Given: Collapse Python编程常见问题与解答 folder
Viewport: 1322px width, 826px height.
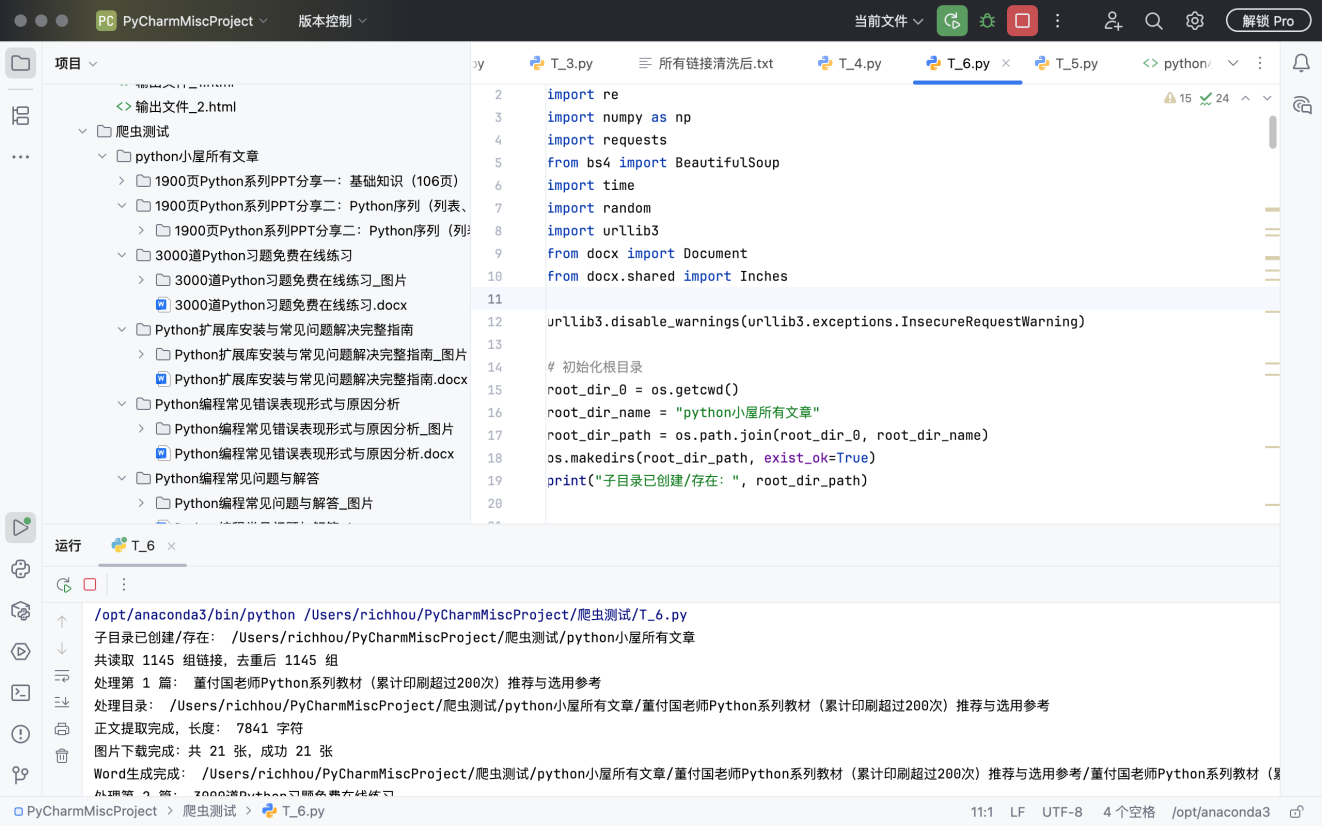Looking at the screenshot, I should coord(122,479).
